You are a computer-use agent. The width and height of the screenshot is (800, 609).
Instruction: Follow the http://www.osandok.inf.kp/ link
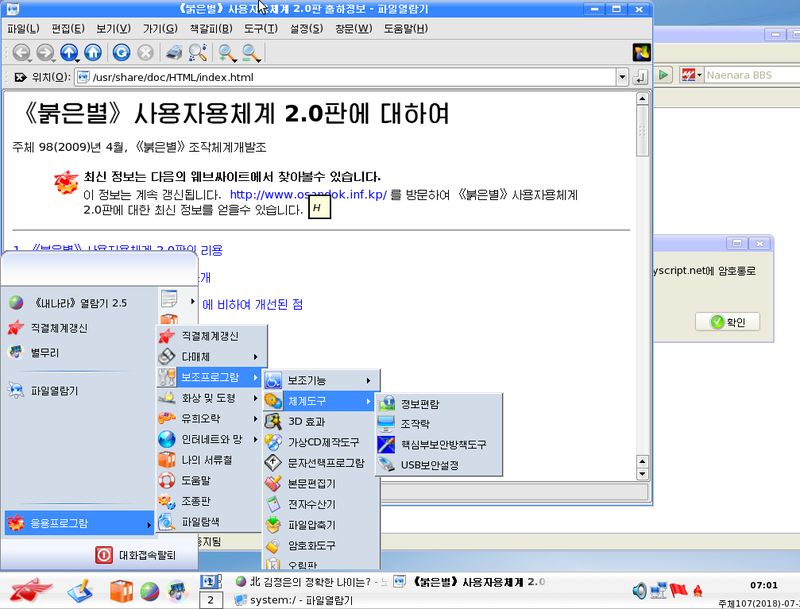click(x=308, y=194)
